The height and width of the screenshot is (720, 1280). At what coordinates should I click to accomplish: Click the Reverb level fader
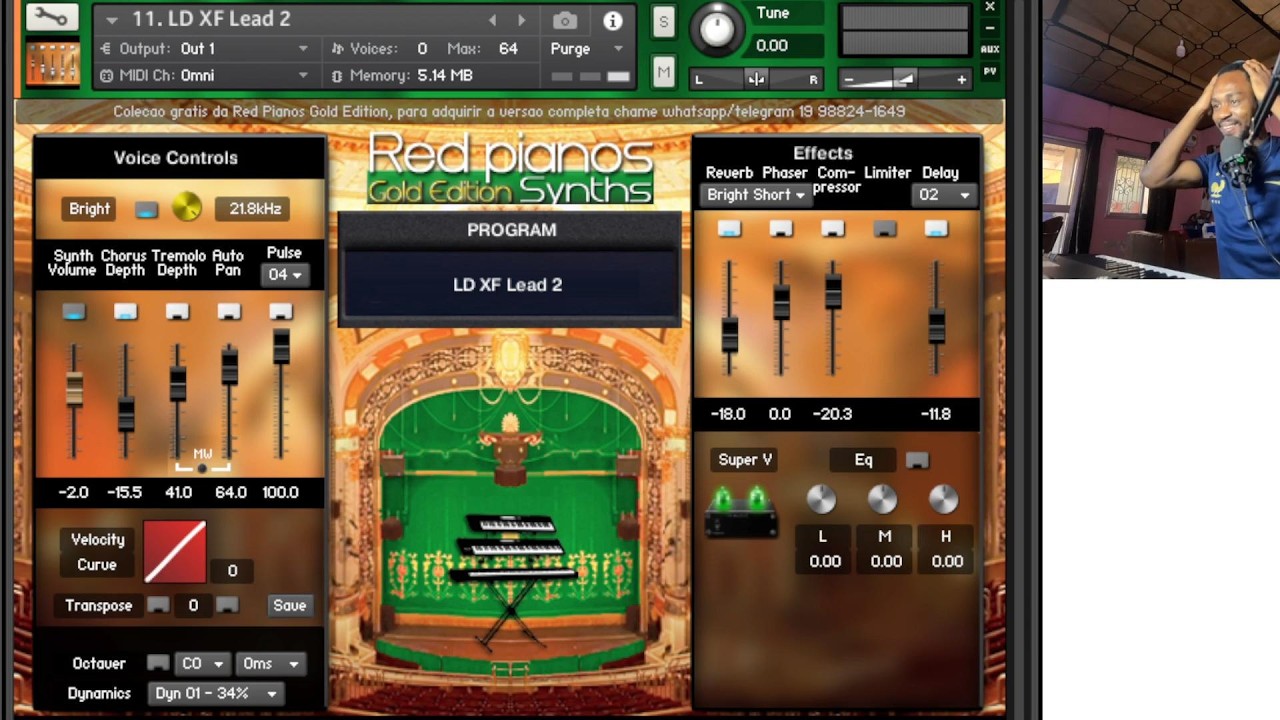click(x=730, y=335)
